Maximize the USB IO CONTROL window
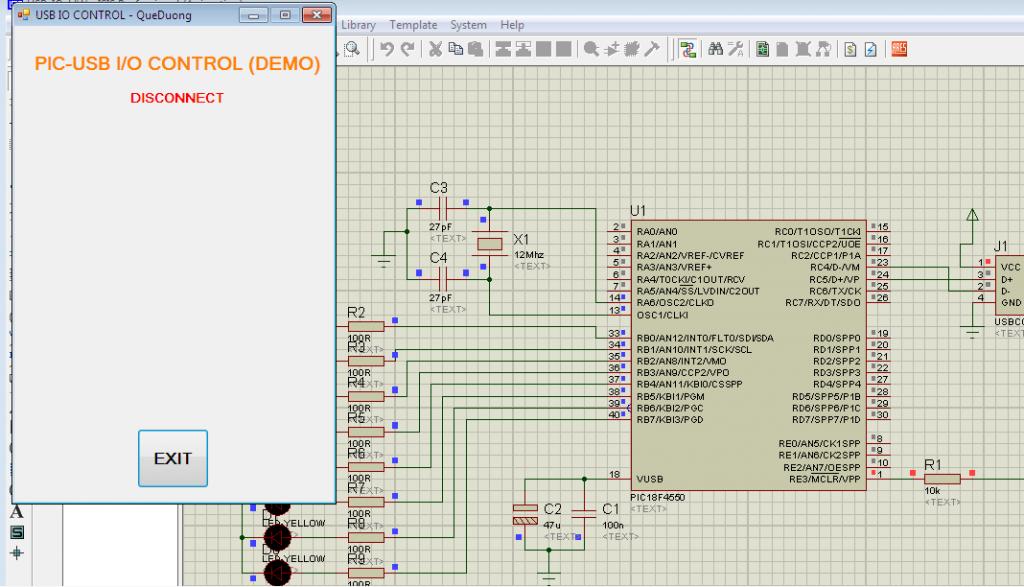Screen dimensions: 1024x587 pos(285,14)
